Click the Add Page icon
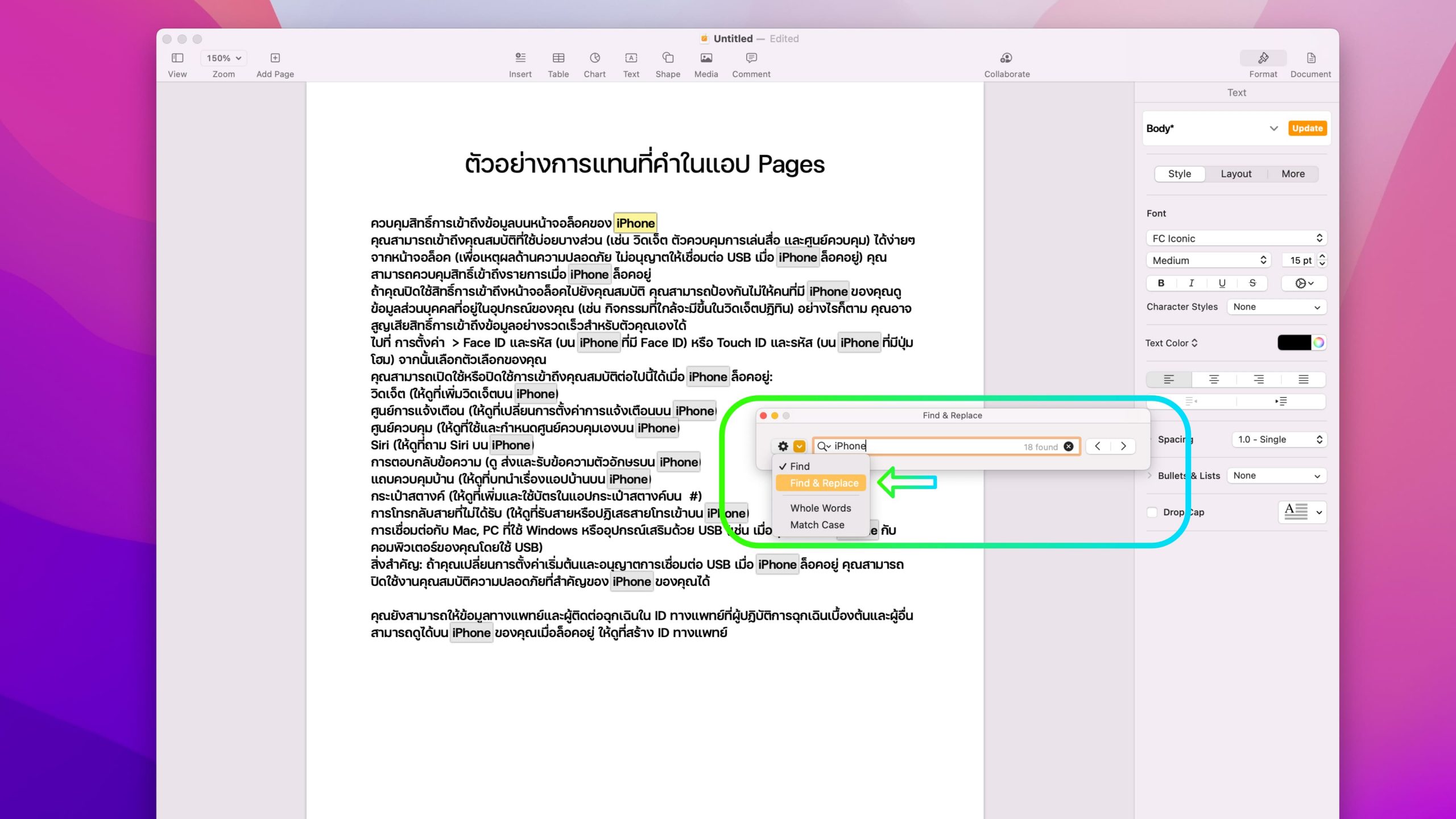This screenshot has height=819, width=1456. (275, 58)
